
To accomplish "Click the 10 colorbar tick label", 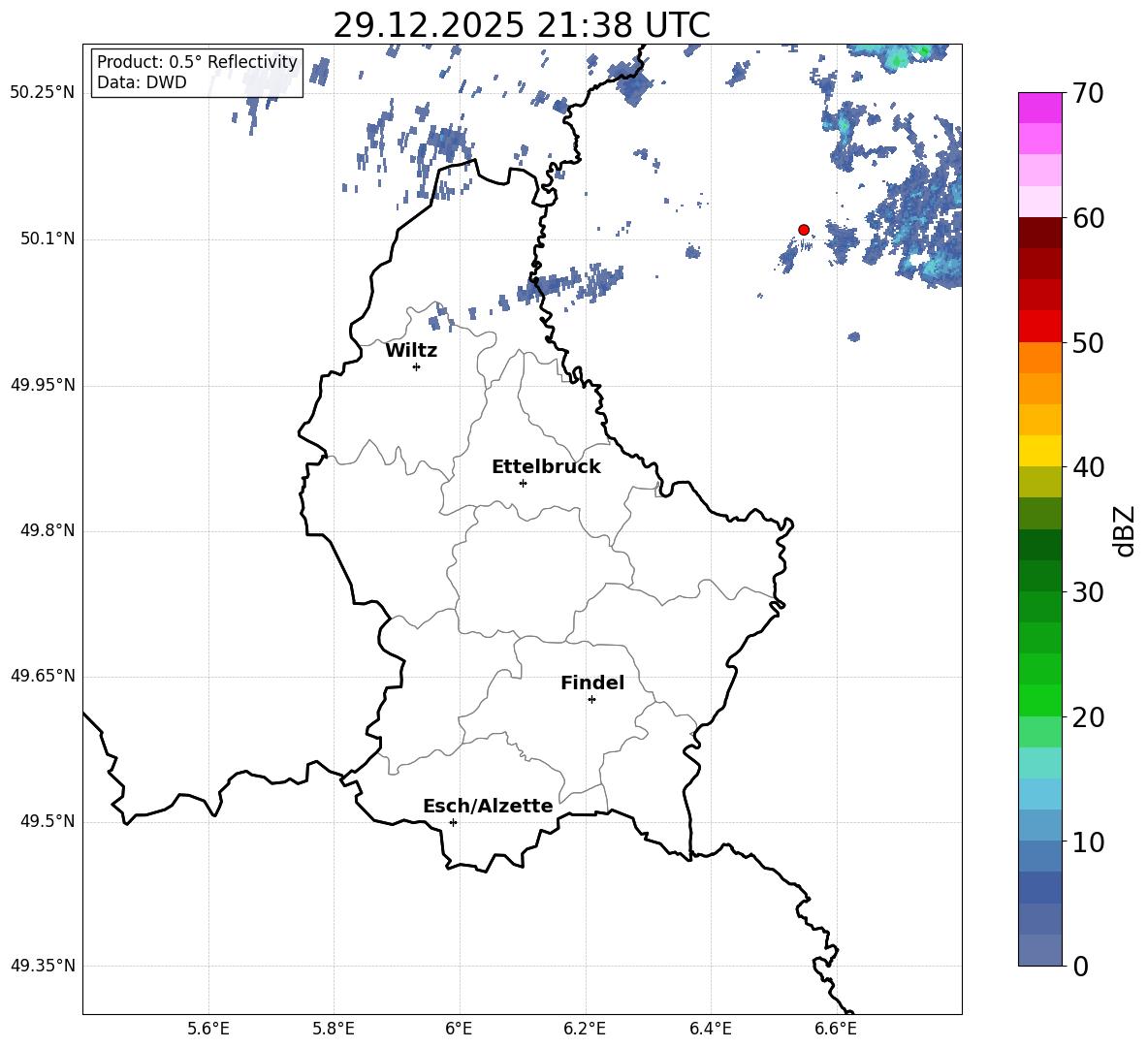I will 1088,842.
